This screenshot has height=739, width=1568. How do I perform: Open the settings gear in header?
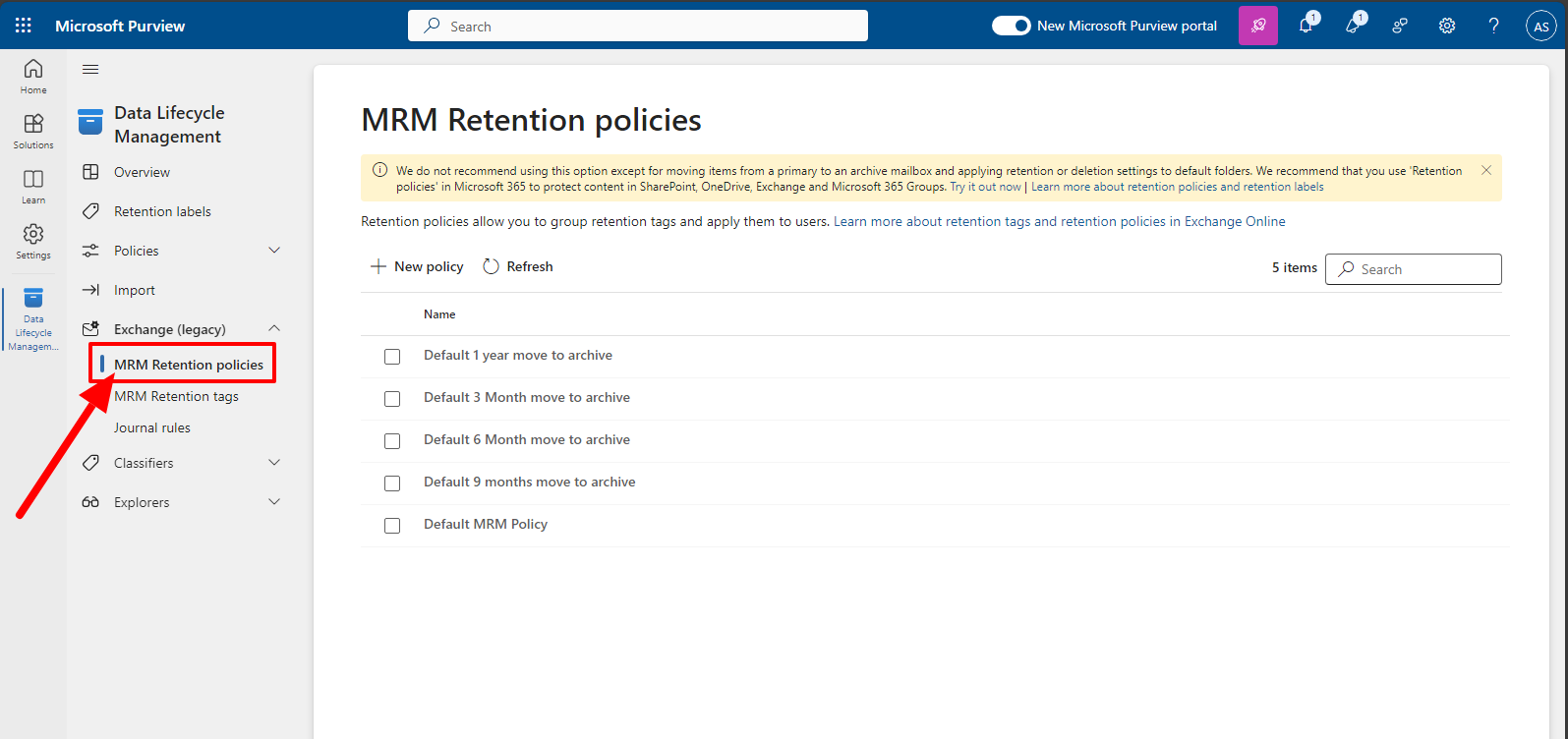1447,26
